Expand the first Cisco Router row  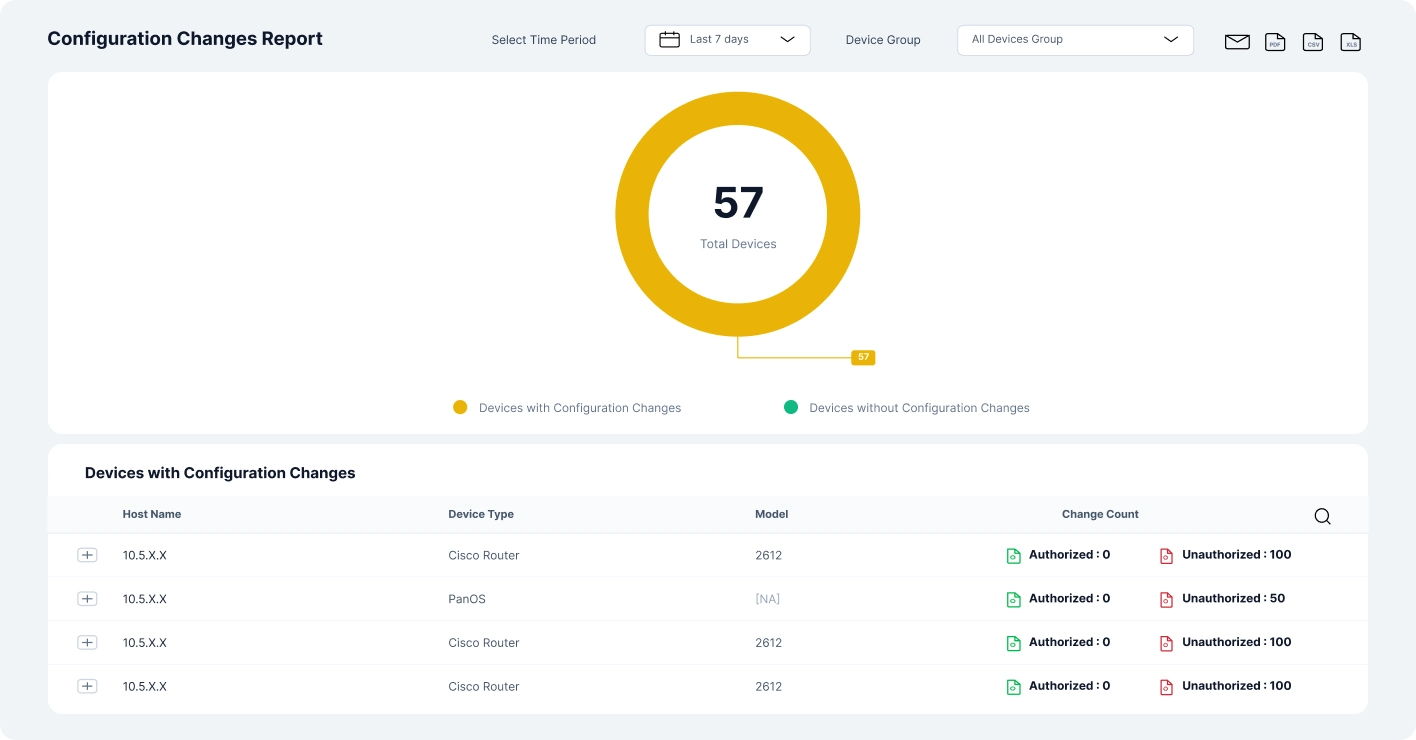(87, 554)
